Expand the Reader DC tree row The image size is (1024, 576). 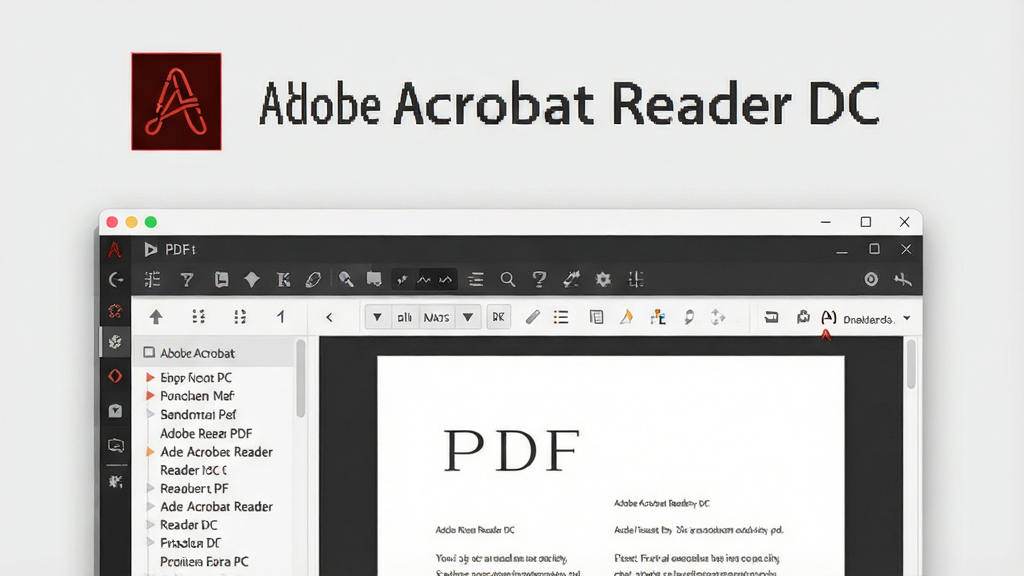pyautogui.click(x=150, y=524)
